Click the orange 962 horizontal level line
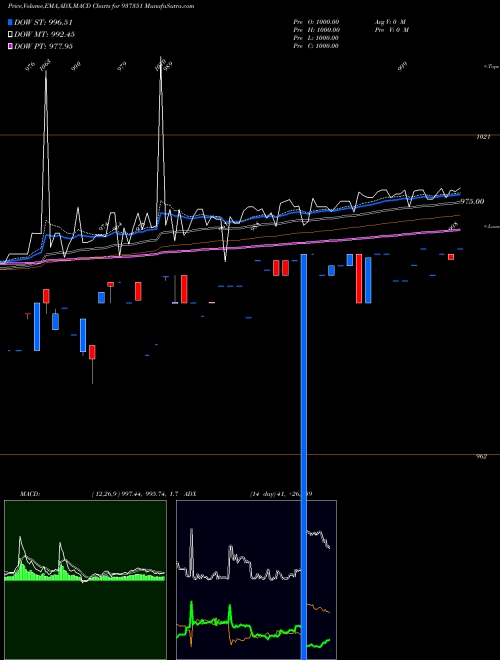The width and height of the screenshot is (500, 660). pos(250,455)
